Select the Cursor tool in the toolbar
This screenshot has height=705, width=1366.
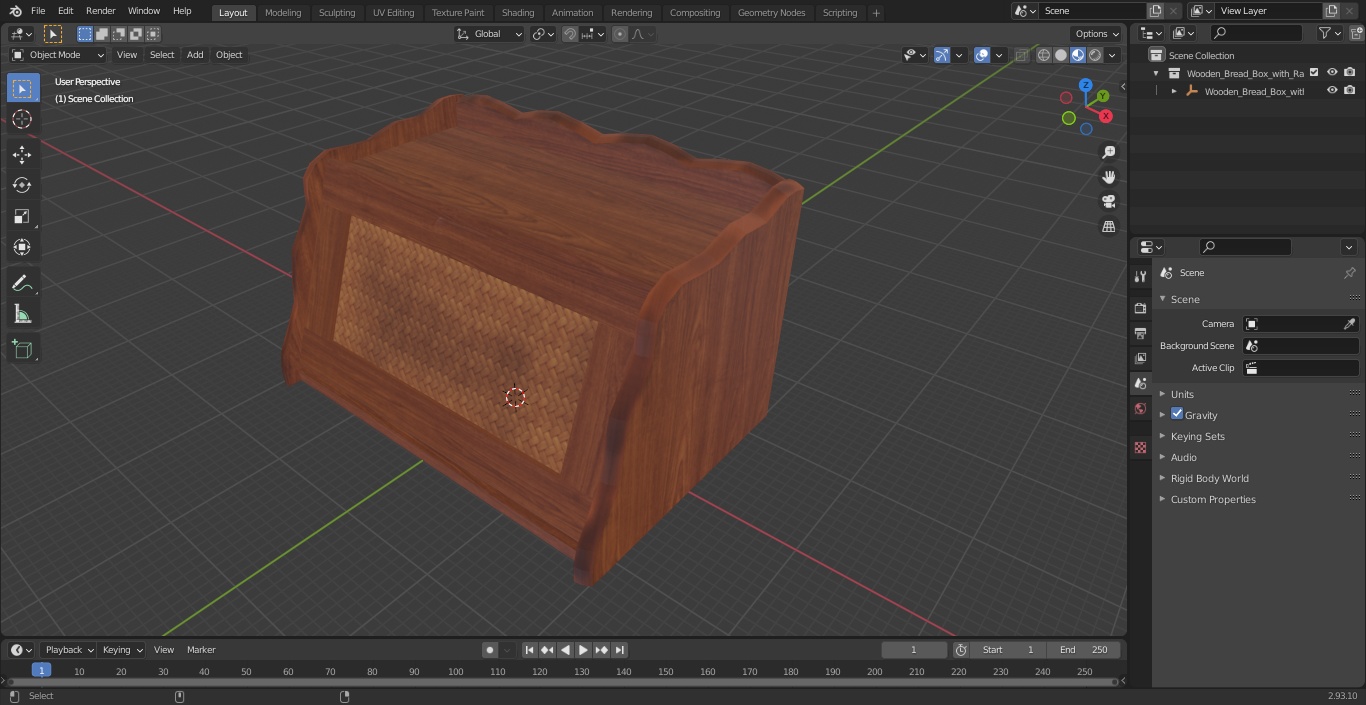[x=22, y=119]
